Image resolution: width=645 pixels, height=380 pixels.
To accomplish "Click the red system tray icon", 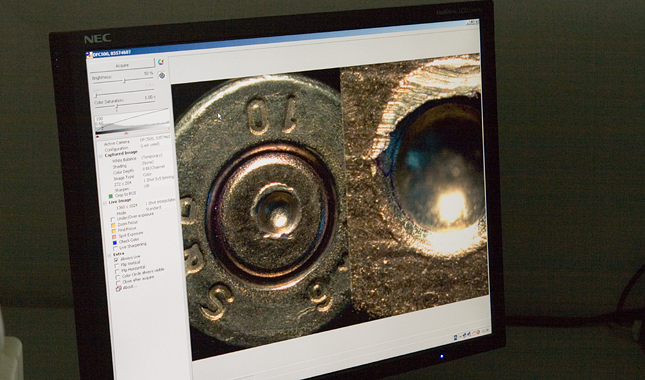I will (478, 333).
